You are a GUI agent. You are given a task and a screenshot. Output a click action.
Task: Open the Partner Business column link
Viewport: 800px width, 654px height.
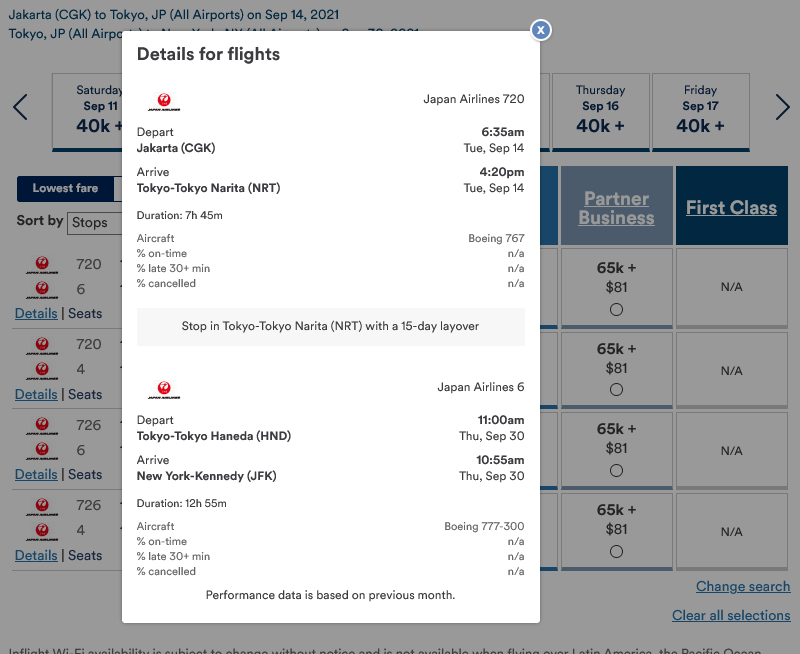click(x=616, y=208)
